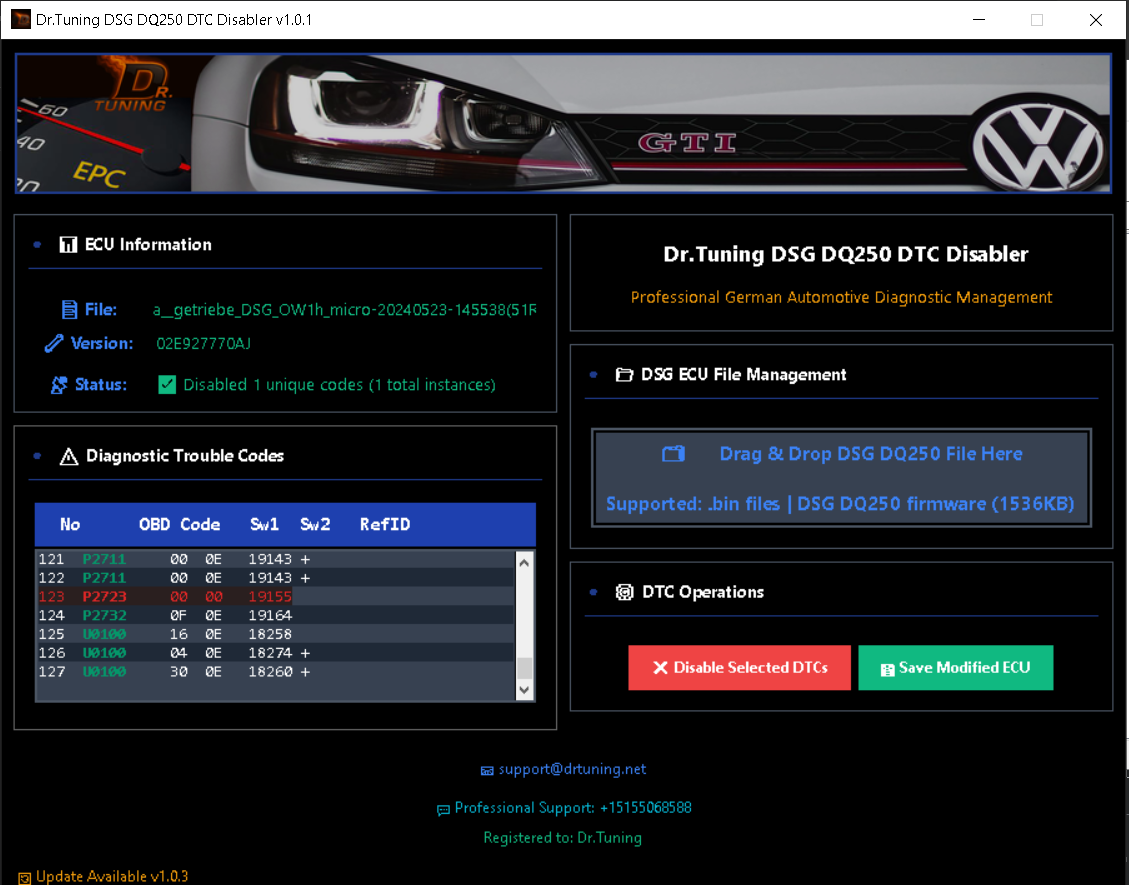This screenshot has height=885, width=1129.
Task: Click the DTC Operations gear icon
Action: point(624,592)
